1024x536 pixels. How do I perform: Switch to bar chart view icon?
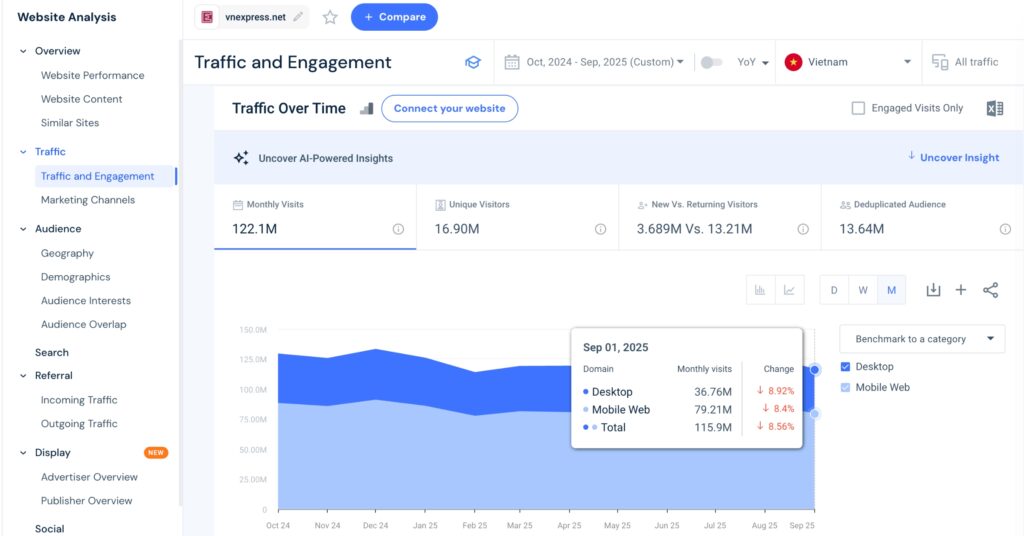pyautogui.click(x=760, y=290)
